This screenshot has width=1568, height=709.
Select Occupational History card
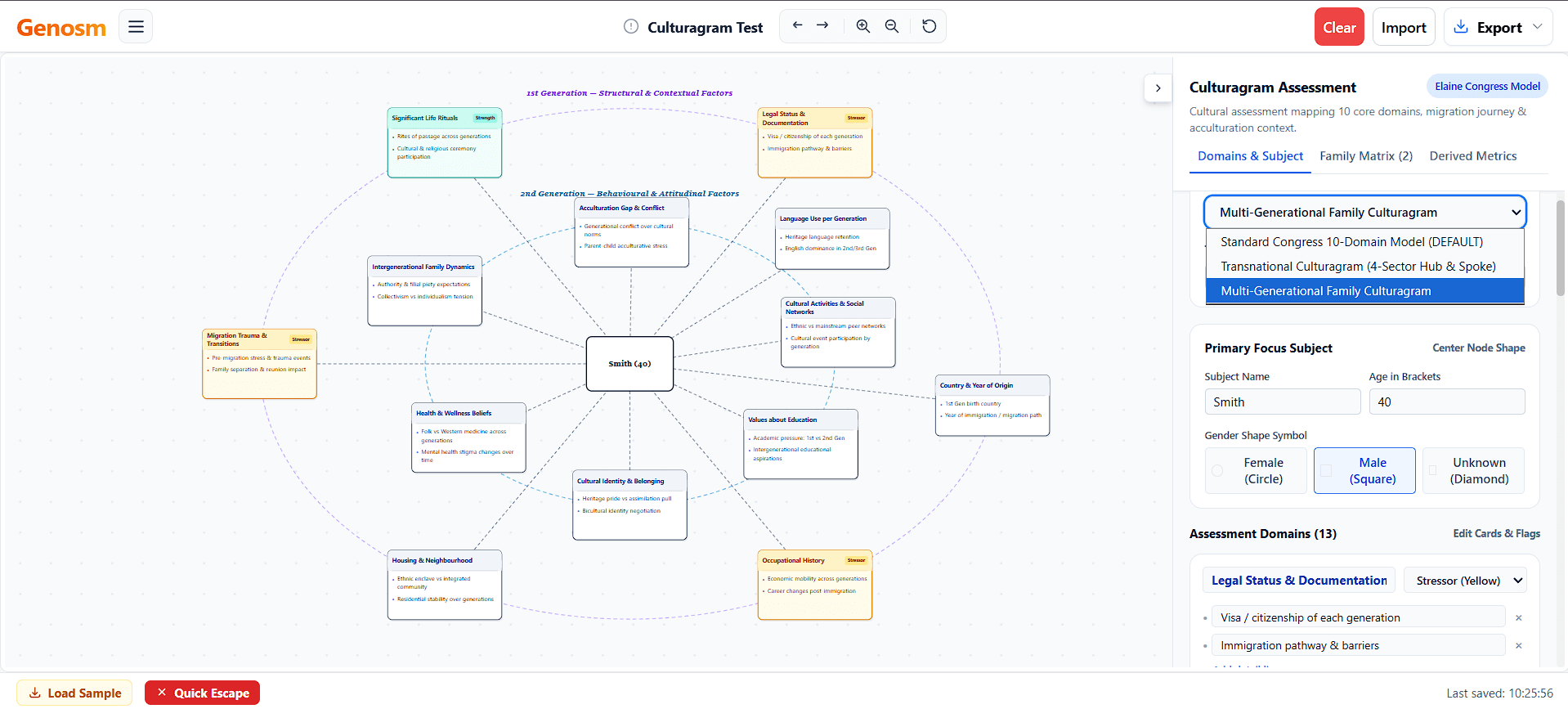coord(814,585)
